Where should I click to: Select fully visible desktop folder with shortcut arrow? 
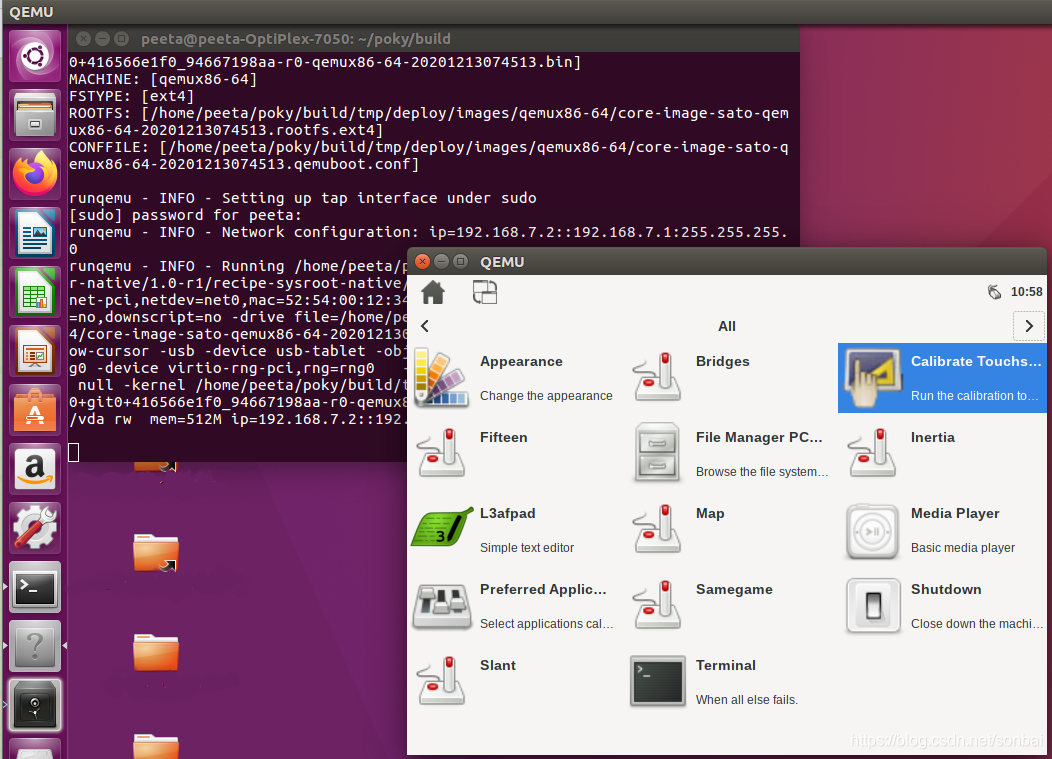point(156,553)
